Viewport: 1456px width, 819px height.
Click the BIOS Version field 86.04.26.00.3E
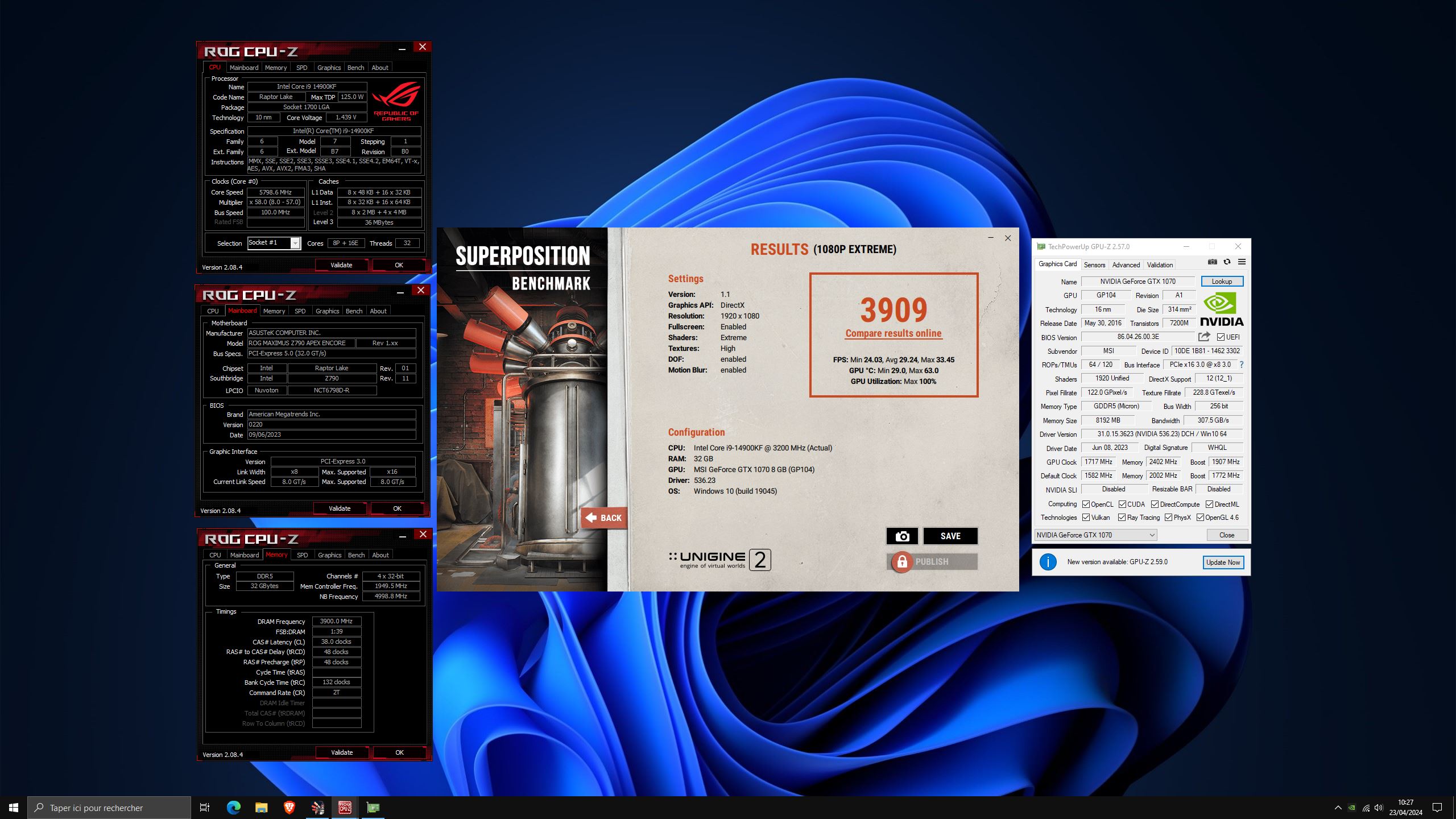[1137, 337]
